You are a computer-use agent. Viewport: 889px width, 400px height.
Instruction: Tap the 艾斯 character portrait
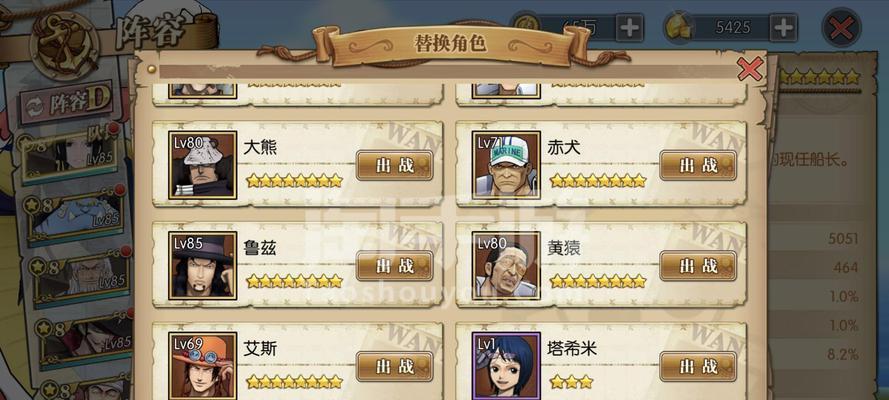[x=202, y=366]
